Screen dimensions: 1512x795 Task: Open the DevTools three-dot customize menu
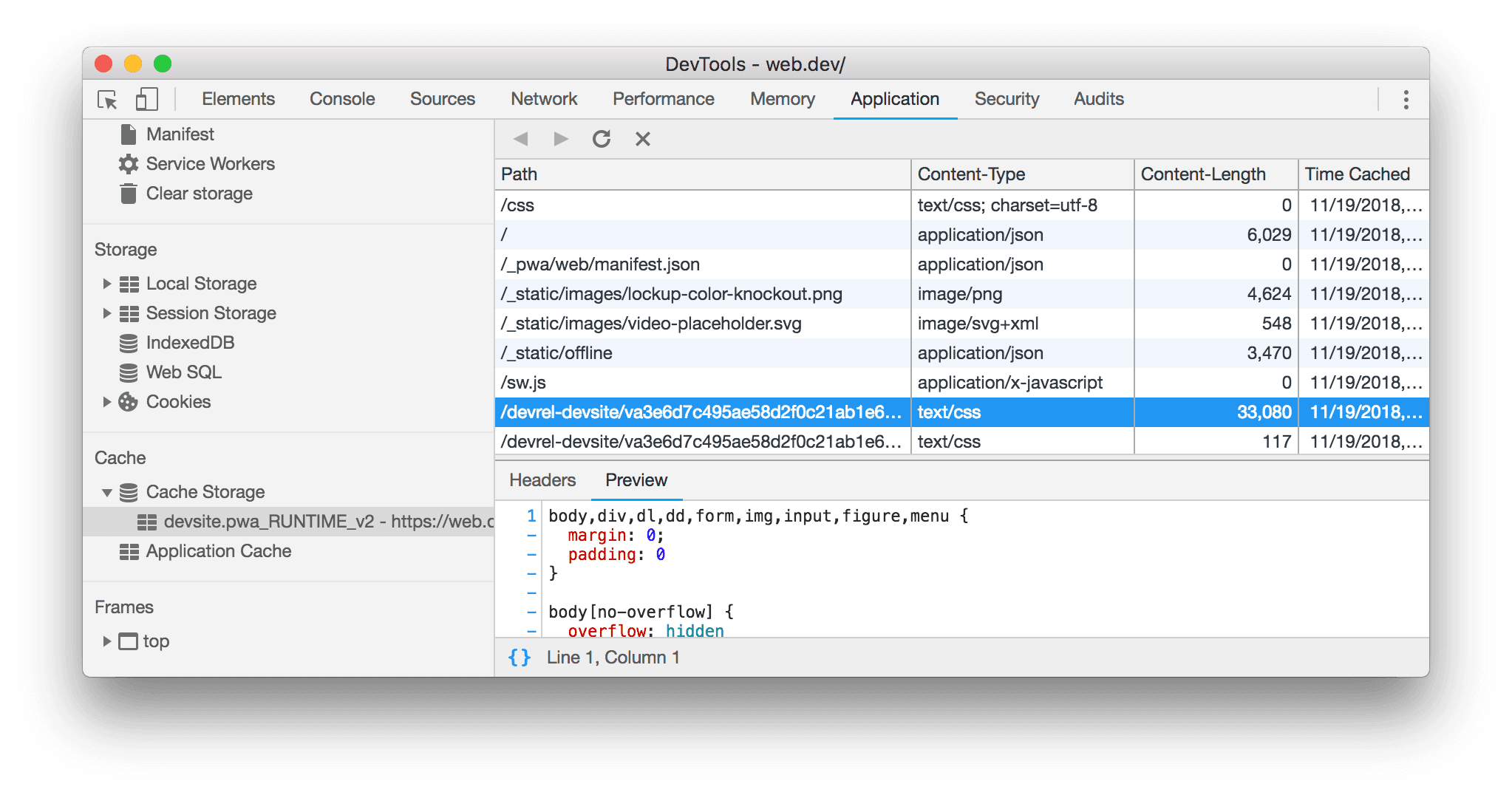tap(1405, 99)
